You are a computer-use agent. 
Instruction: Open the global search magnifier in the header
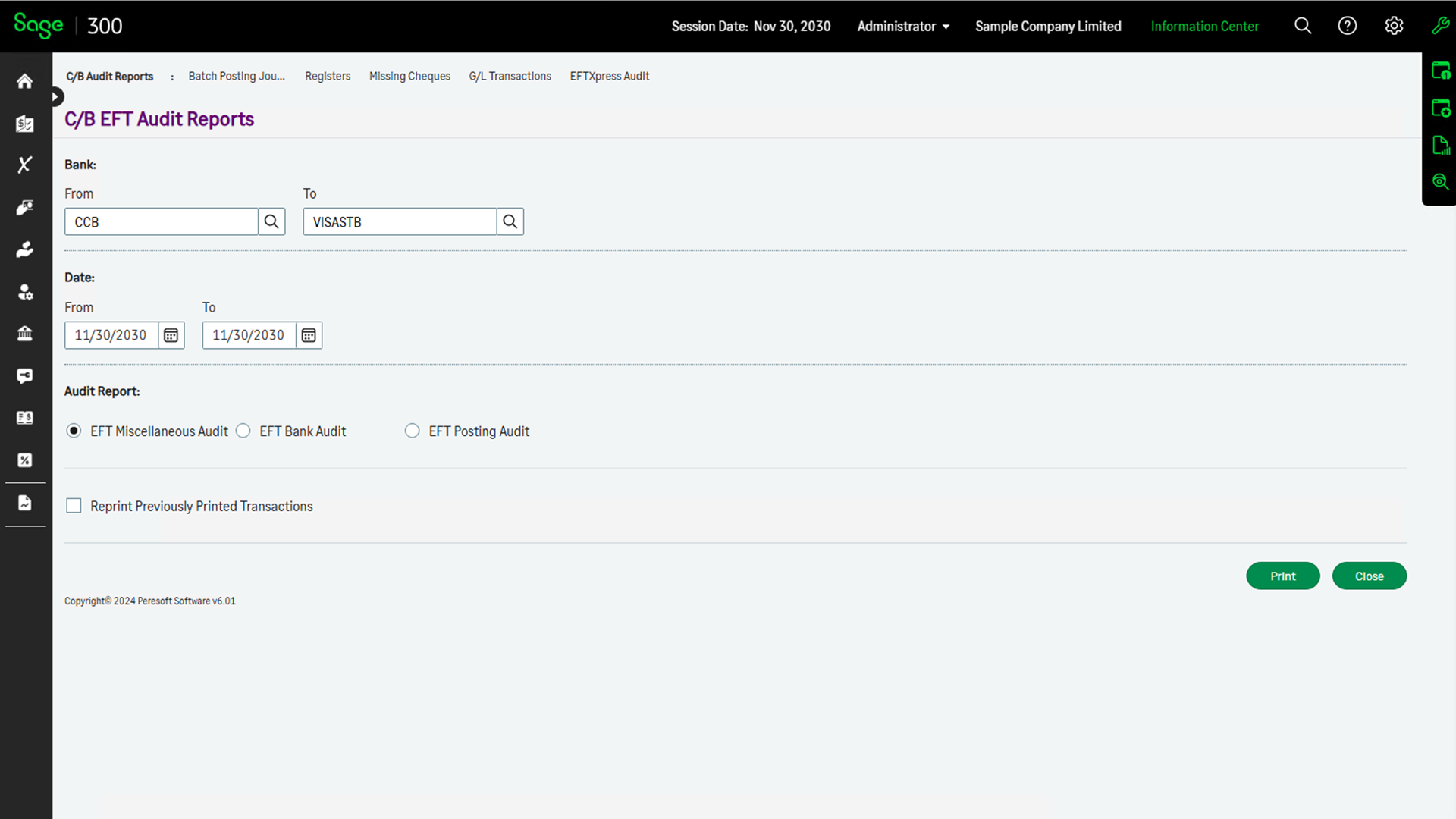(x=1303, y=25)
